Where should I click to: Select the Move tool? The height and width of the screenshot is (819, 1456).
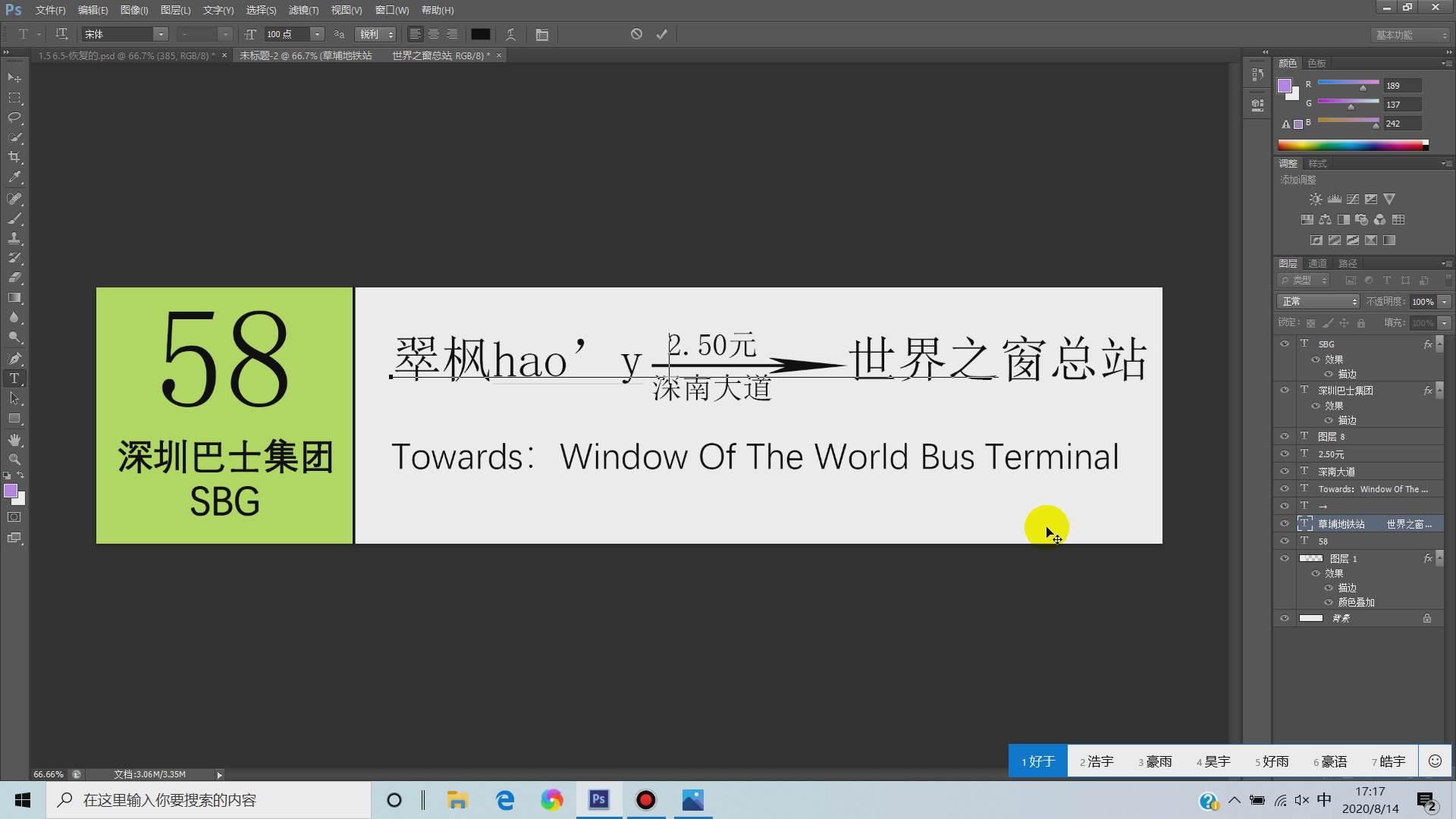(14, 78)
